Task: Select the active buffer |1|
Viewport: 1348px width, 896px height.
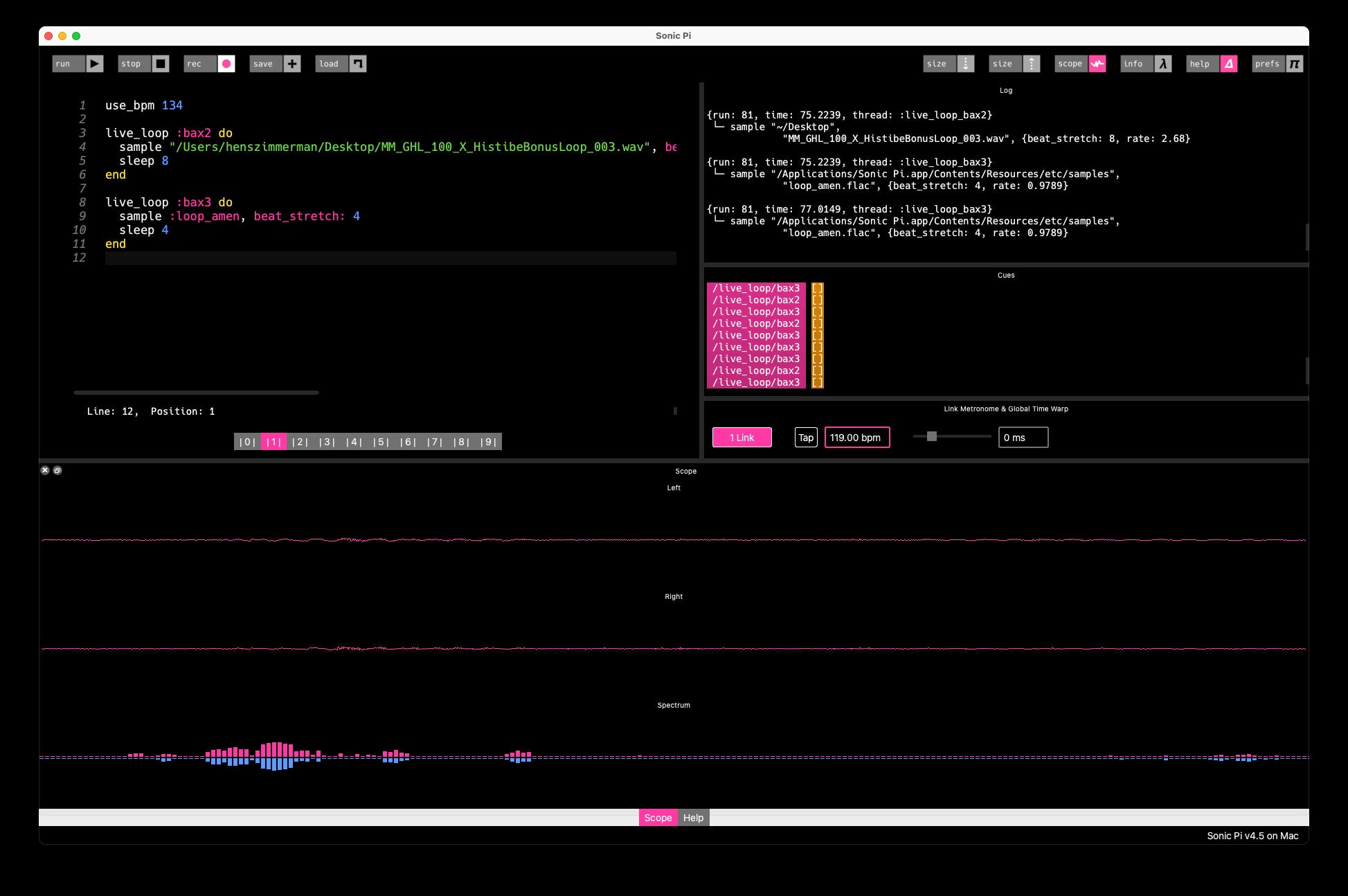Action: (274, 442)
